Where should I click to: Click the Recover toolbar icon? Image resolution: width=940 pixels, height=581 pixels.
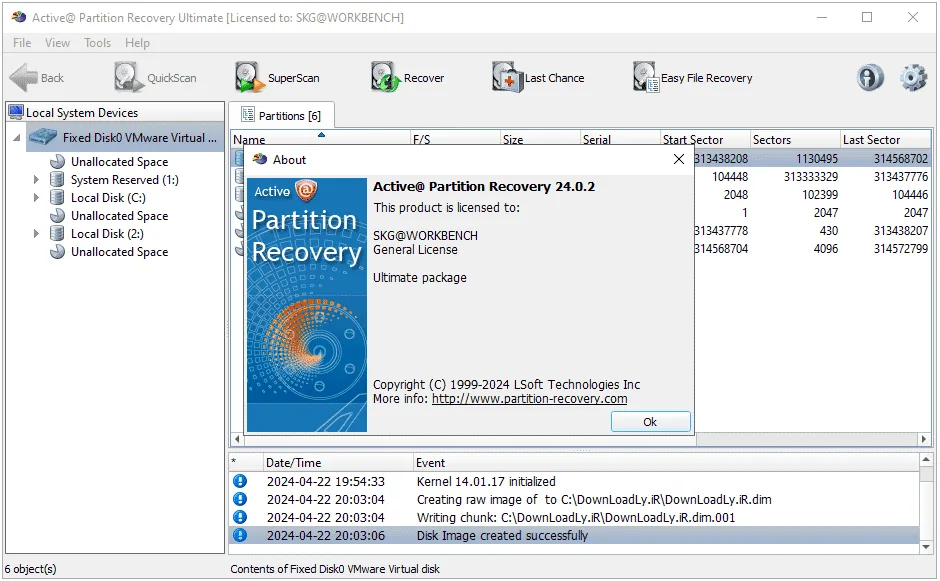pyautogui.click(x=385, y=77)
